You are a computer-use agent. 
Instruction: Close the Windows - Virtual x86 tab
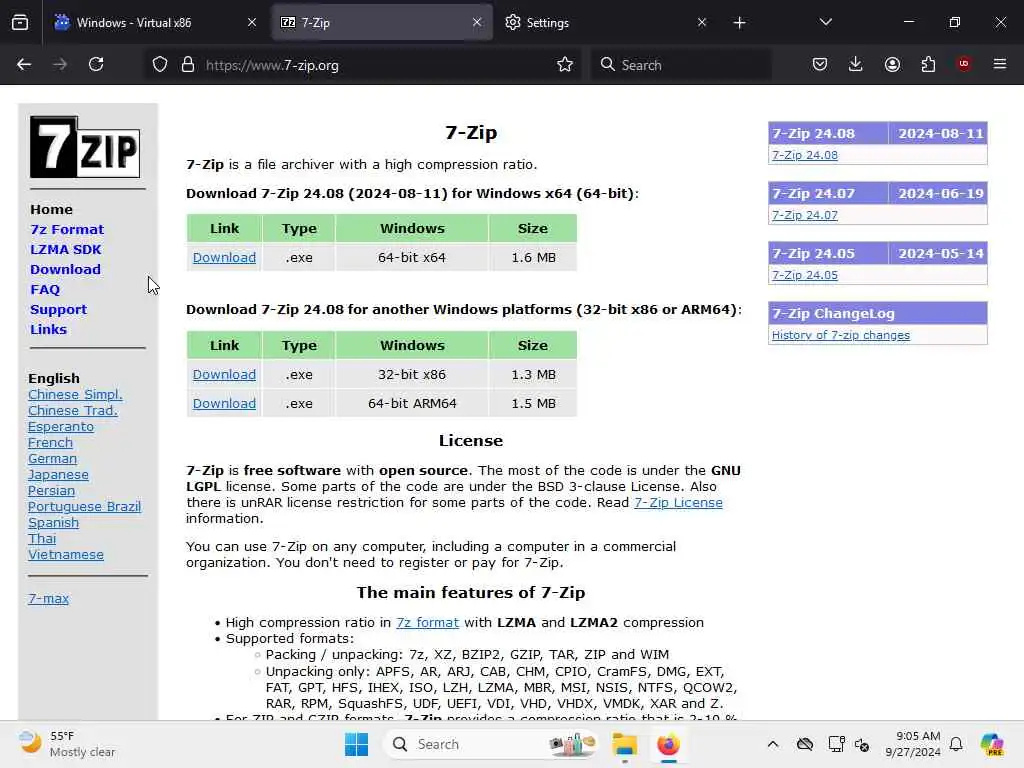(252, 22)
